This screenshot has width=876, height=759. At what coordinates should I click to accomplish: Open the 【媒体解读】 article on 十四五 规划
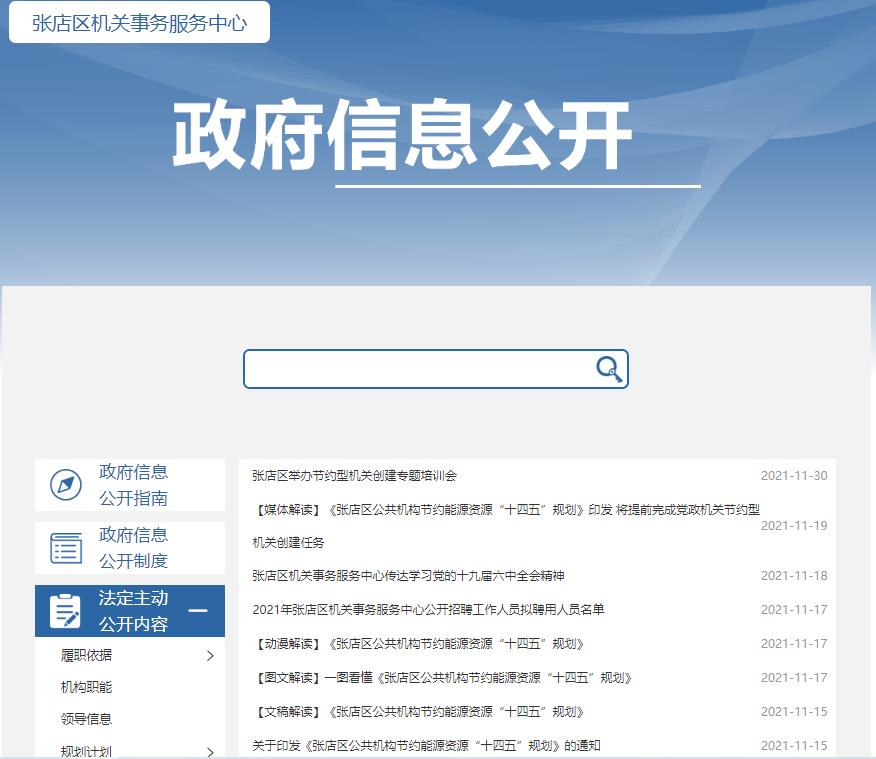tap(505, 510)
